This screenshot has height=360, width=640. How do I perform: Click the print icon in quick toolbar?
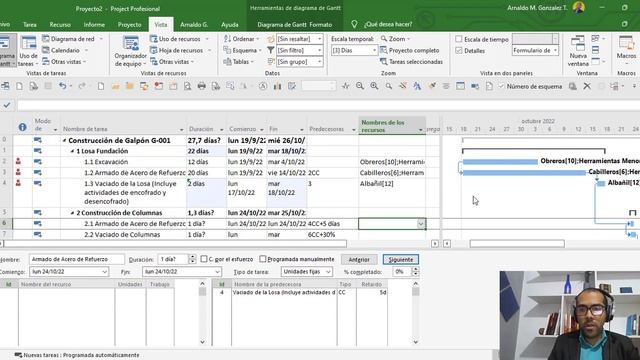pos(202,86)
